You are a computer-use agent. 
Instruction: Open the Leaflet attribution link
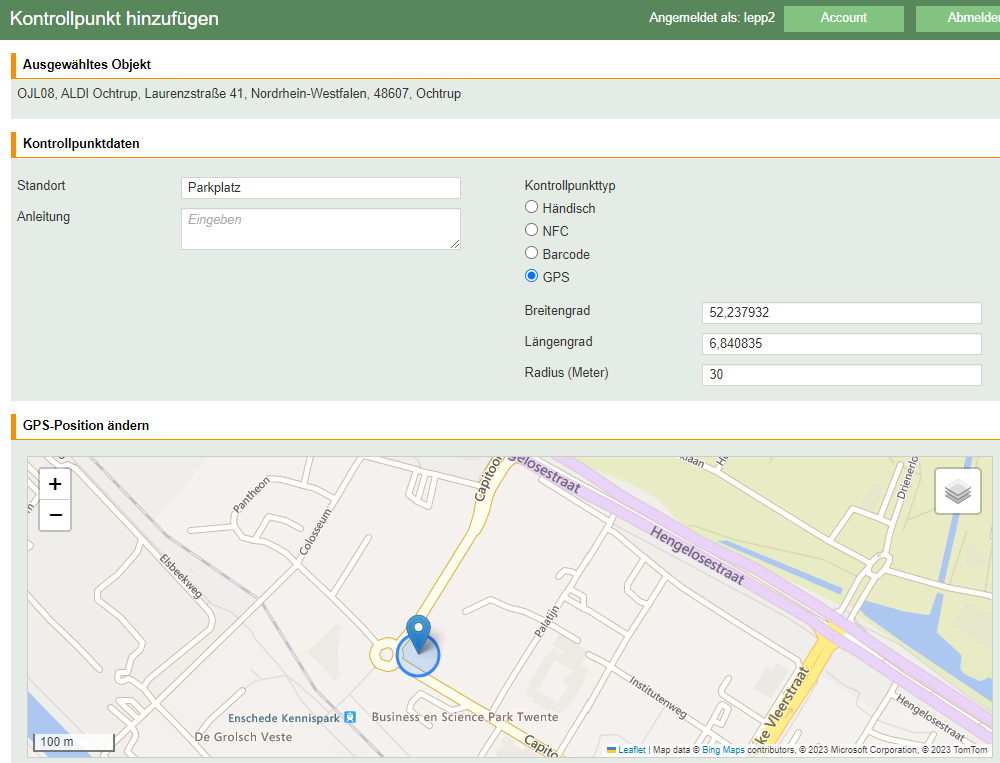tap(630, 750)
